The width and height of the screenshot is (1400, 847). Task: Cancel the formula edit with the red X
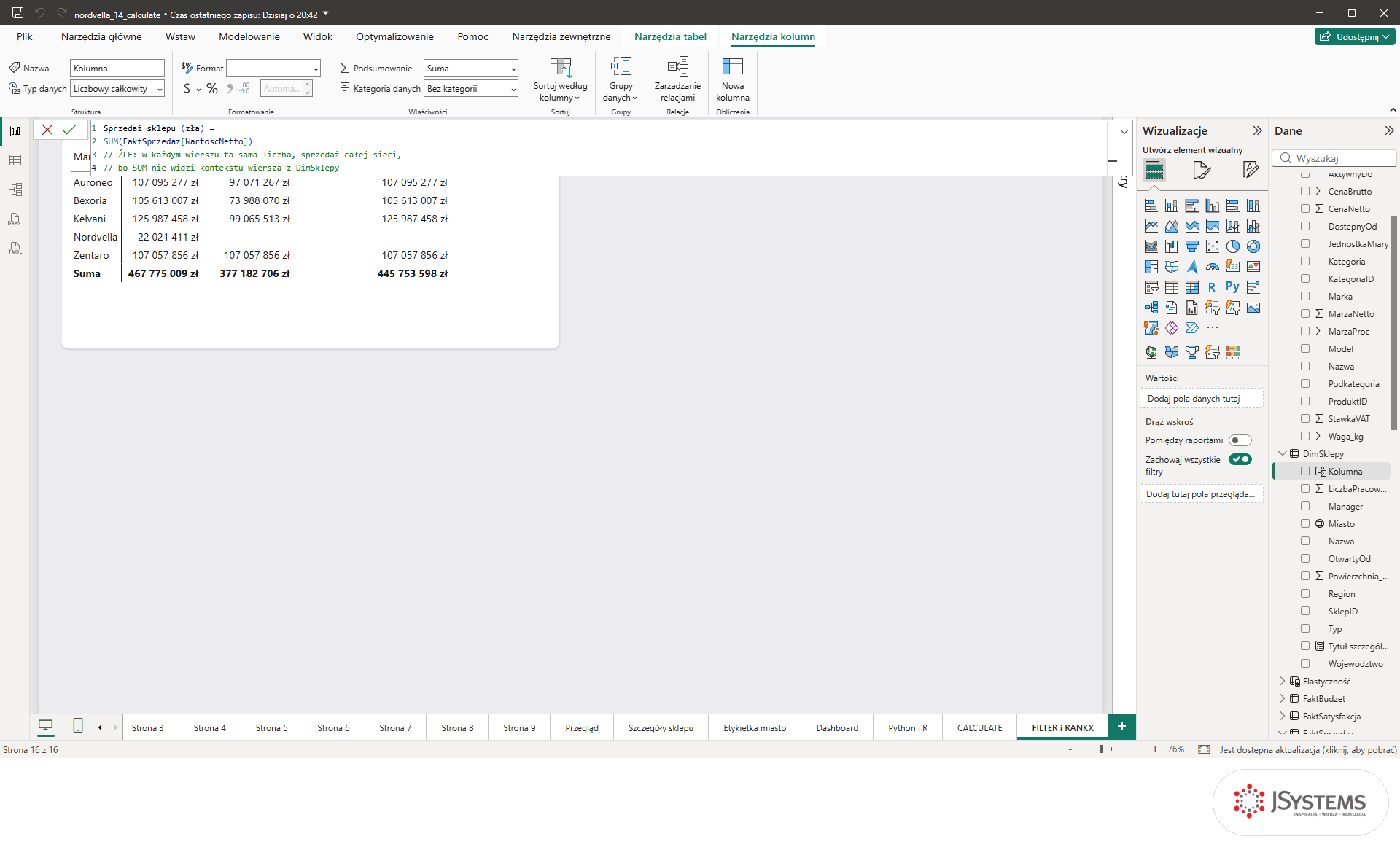tap(47, 130)
